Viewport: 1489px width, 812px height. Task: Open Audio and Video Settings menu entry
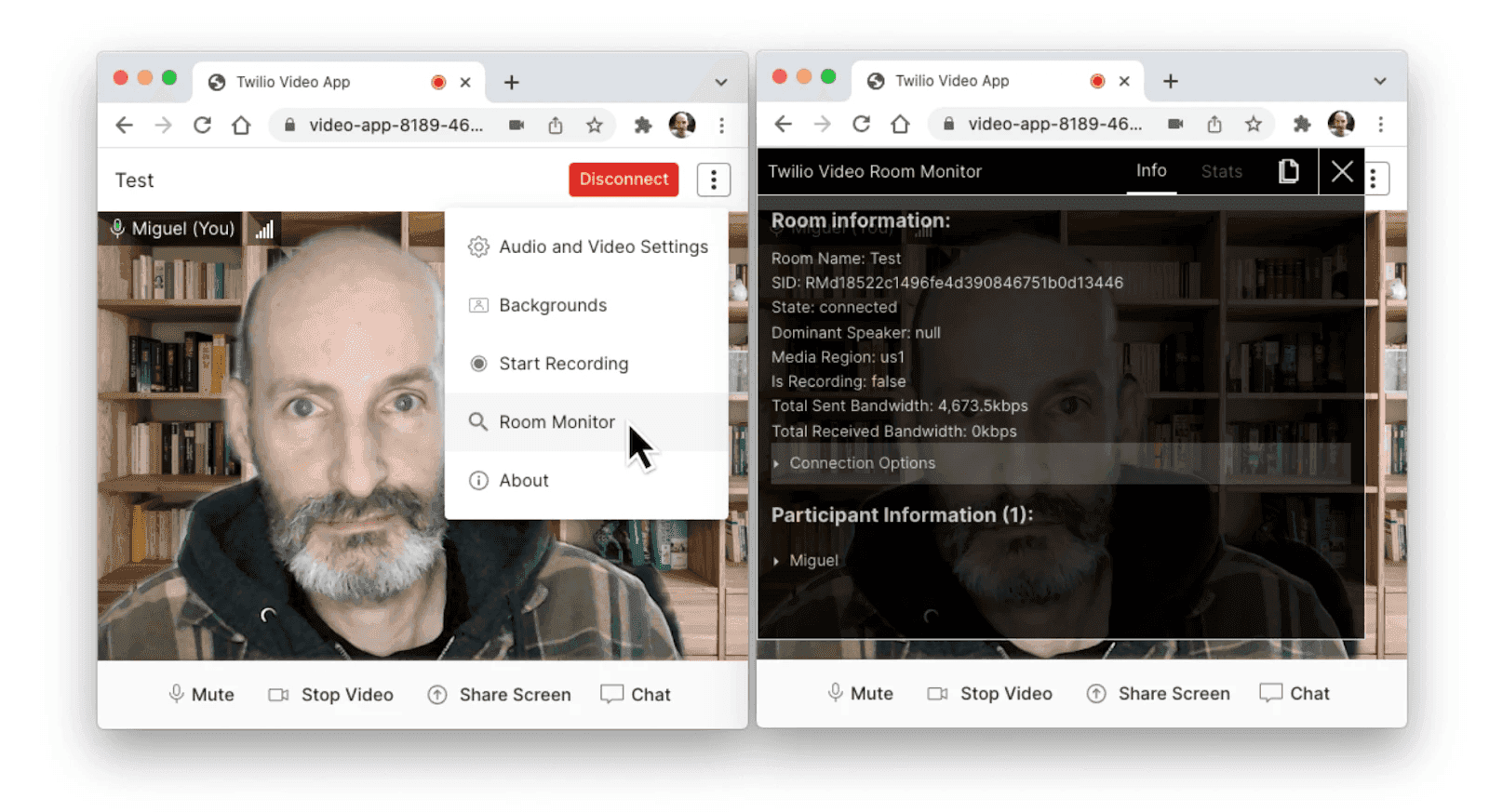pos(586,246)
